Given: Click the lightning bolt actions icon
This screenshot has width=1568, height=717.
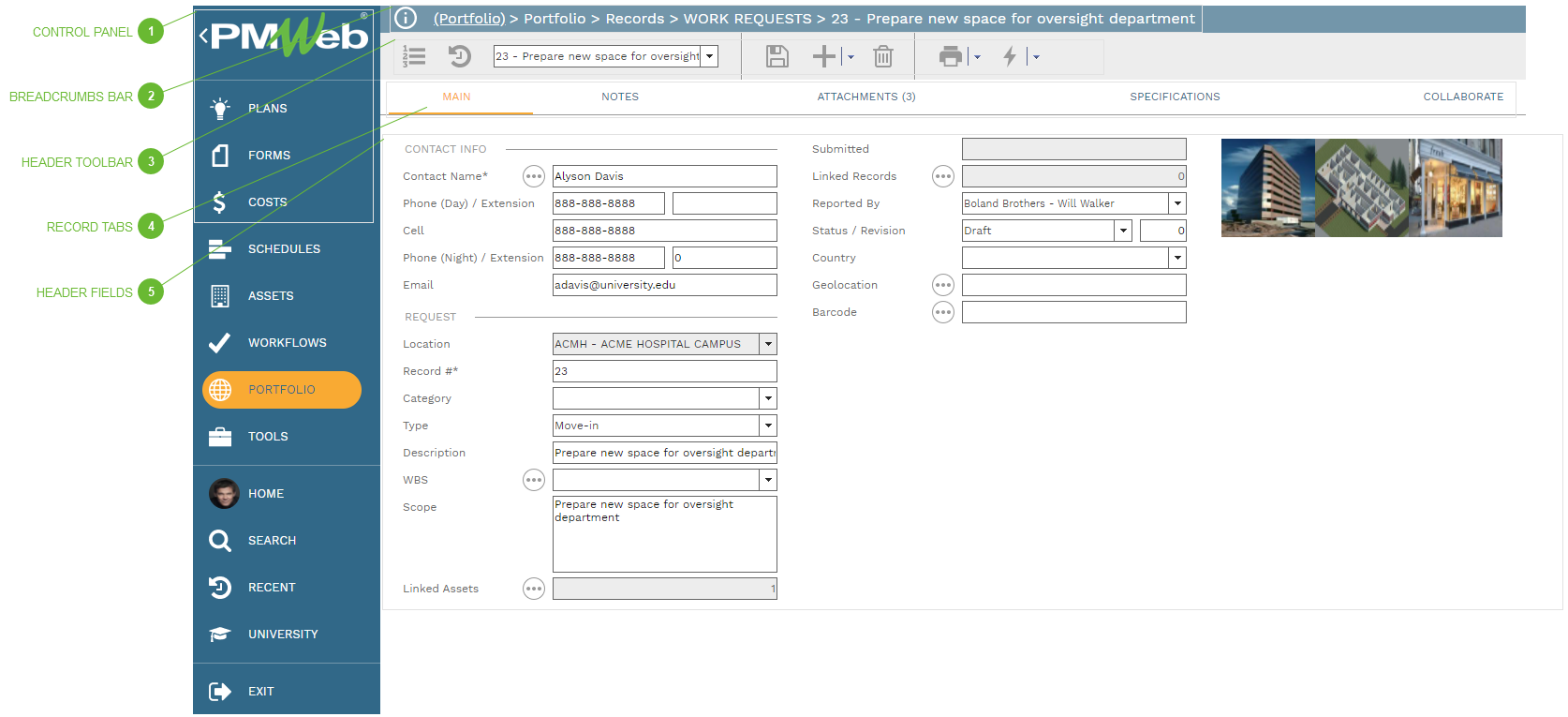Looking at the screenshot, I should 1010,57.
